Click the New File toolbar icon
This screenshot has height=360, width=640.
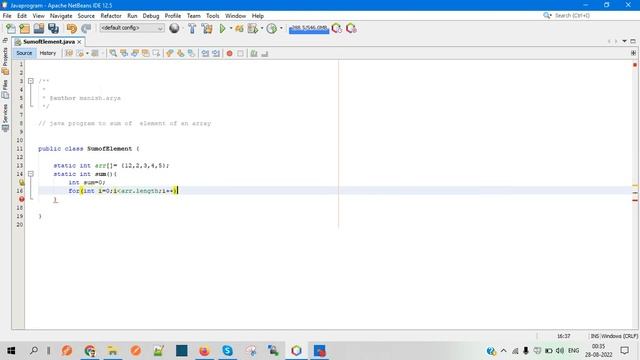(11, 28)
